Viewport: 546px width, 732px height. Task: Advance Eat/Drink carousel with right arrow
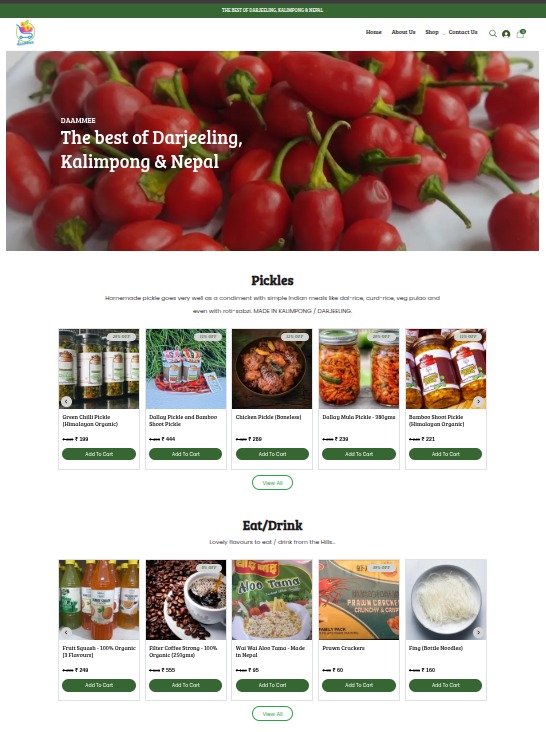(x=478, y=632)
